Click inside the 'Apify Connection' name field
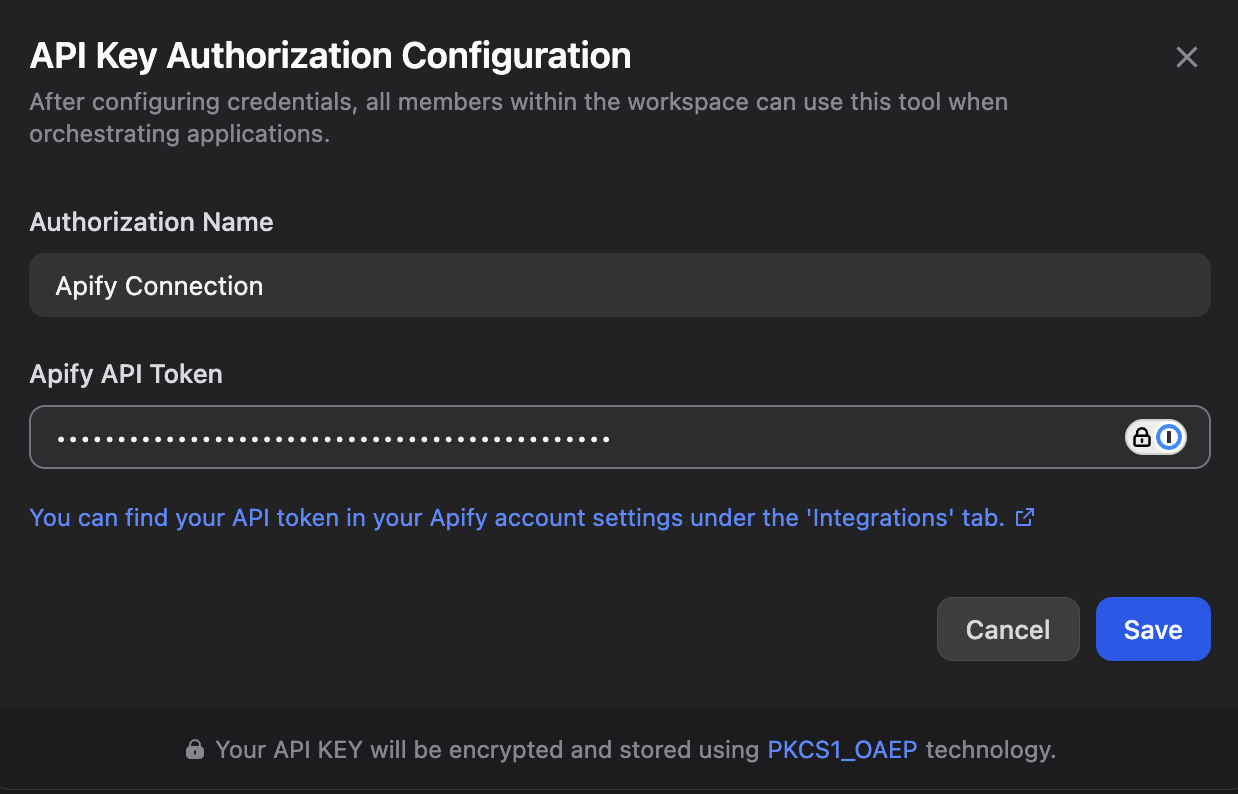The image size is (1238, 794). click(x=400, y=286)
